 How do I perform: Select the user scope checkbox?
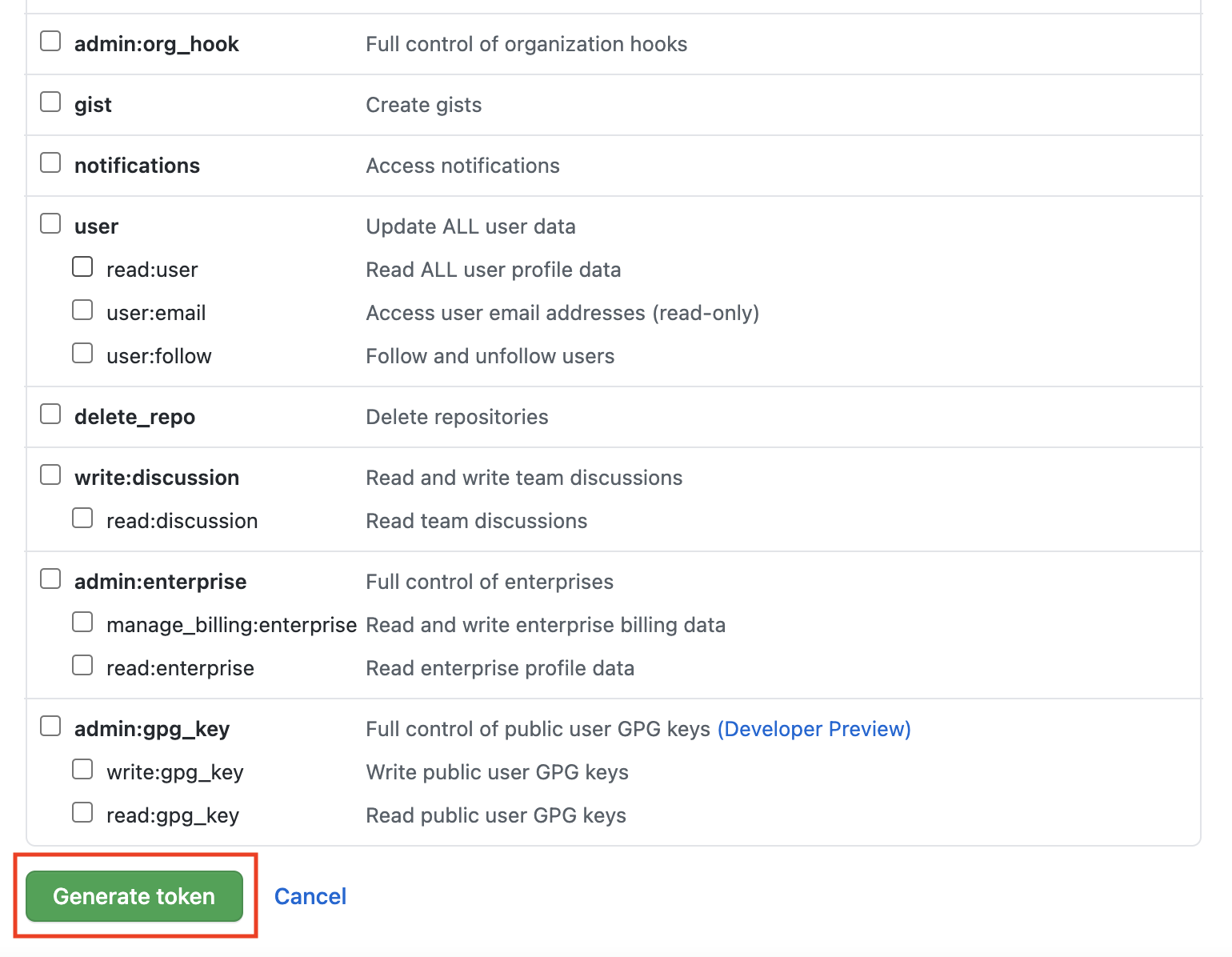click(50, 223)
